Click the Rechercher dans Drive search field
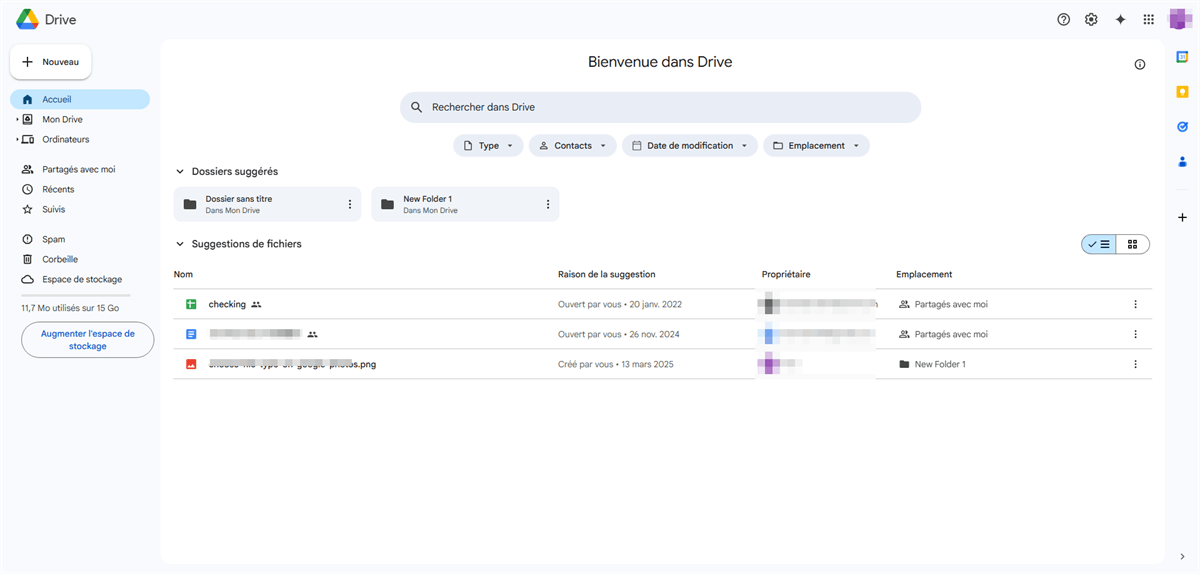The height and width of the screenshot is (574, 1200). 660,107
